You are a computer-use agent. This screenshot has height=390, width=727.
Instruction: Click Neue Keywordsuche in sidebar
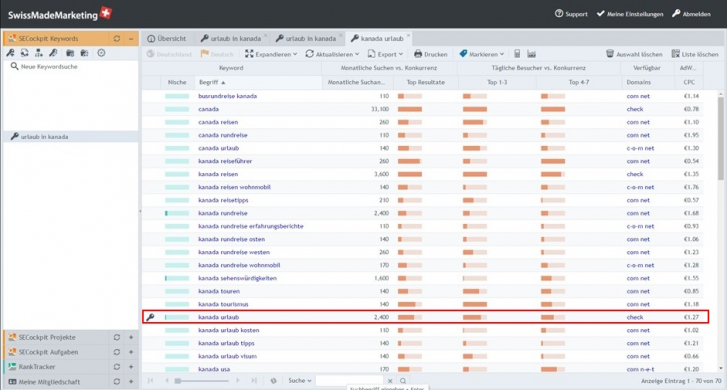pos(44,67)
